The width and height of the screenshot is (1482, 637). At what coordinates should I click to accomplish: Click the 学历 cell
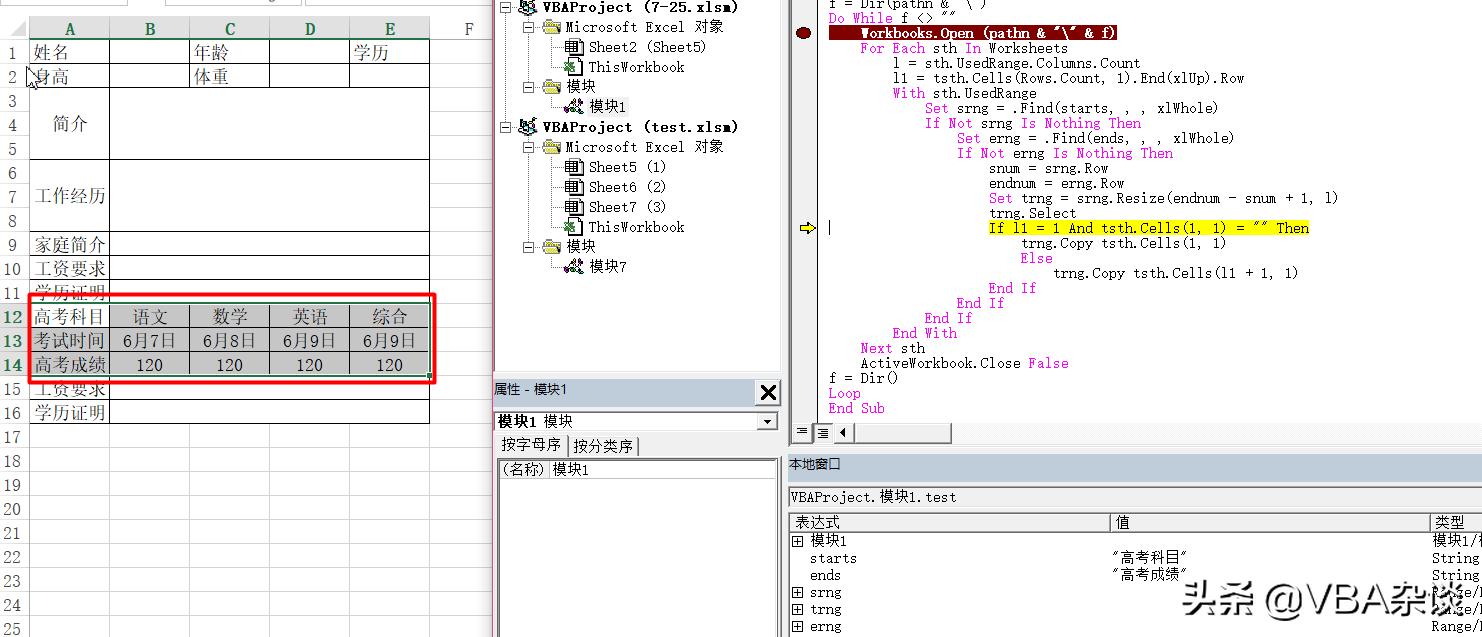point(389,52)
